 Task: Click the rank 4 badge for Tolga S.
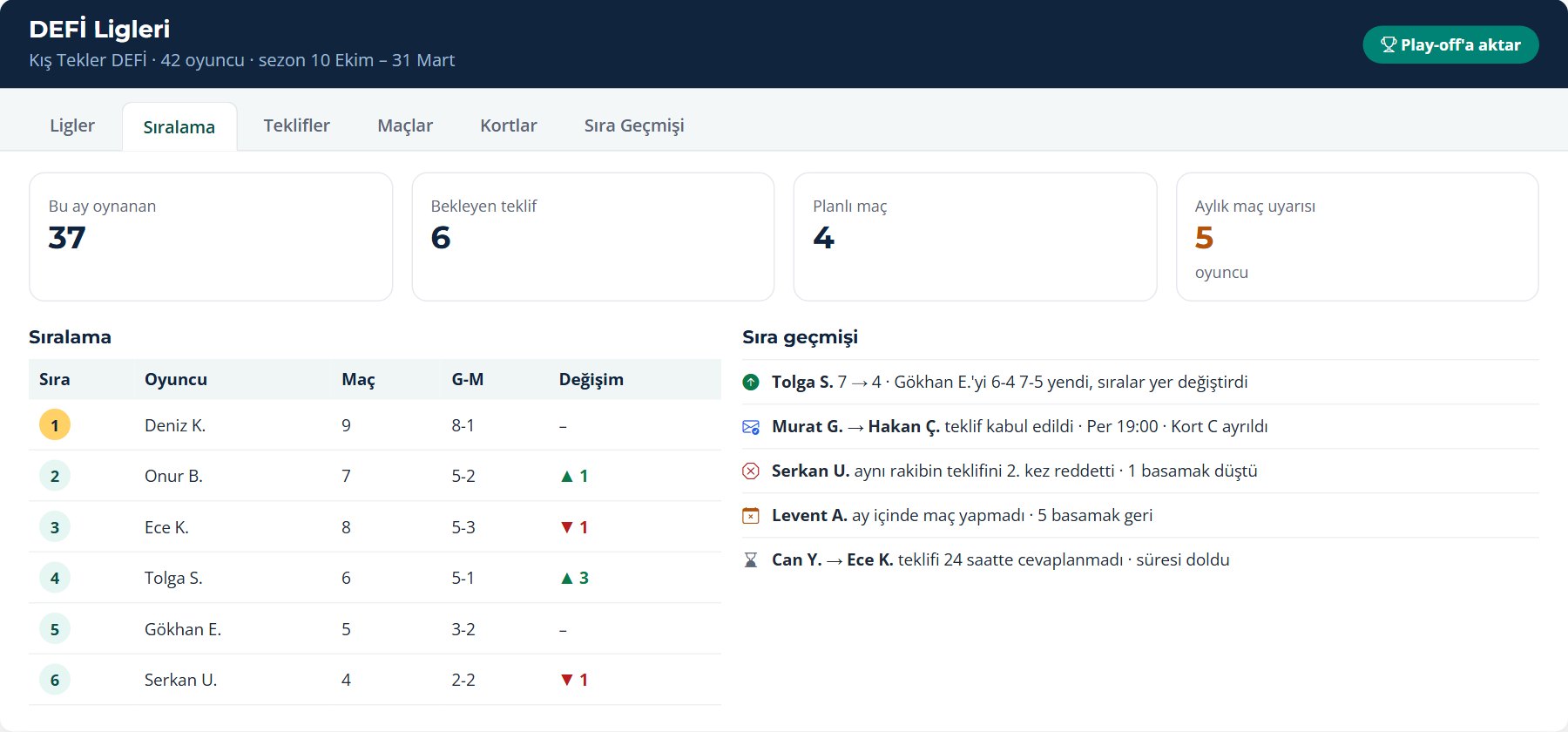55,578
